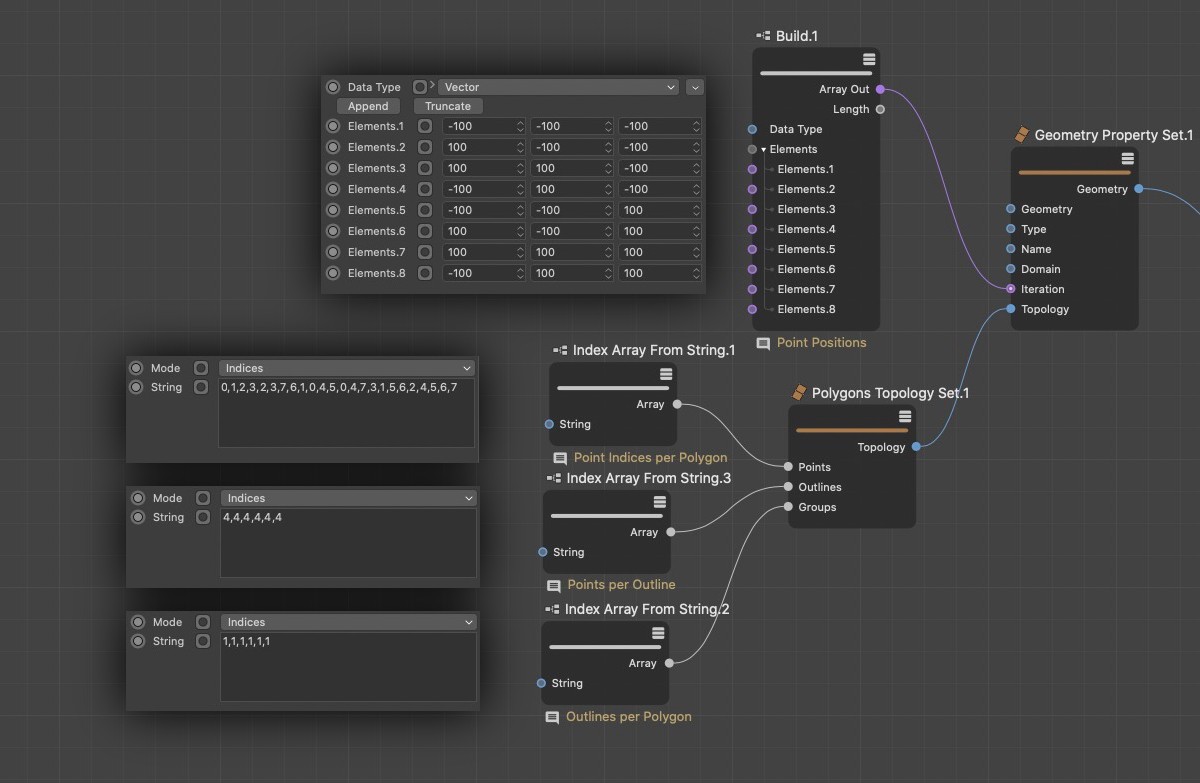Screen dimensions: 1200x783
Task: Click the Truncate button
Action: point(448,106)
